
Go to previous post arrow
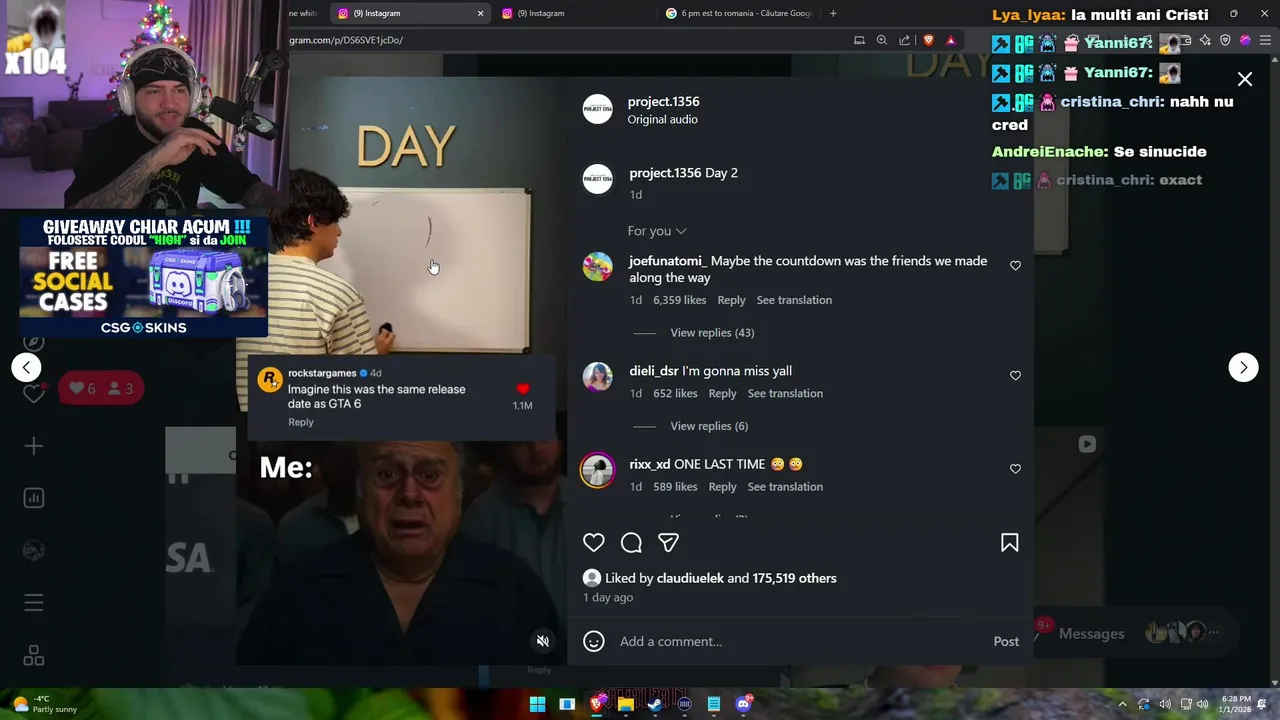click(x=26, y=367)
